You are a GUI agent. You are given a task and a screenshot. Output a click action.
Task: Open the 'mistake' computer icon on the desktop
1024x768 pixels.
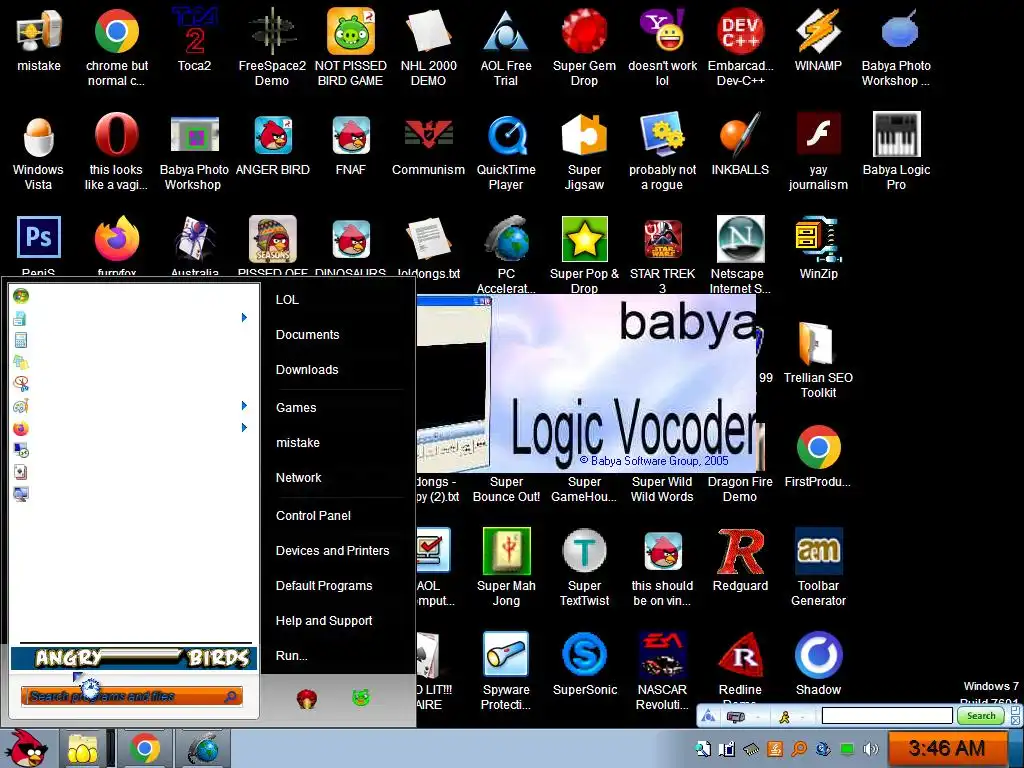pos(39,30)
